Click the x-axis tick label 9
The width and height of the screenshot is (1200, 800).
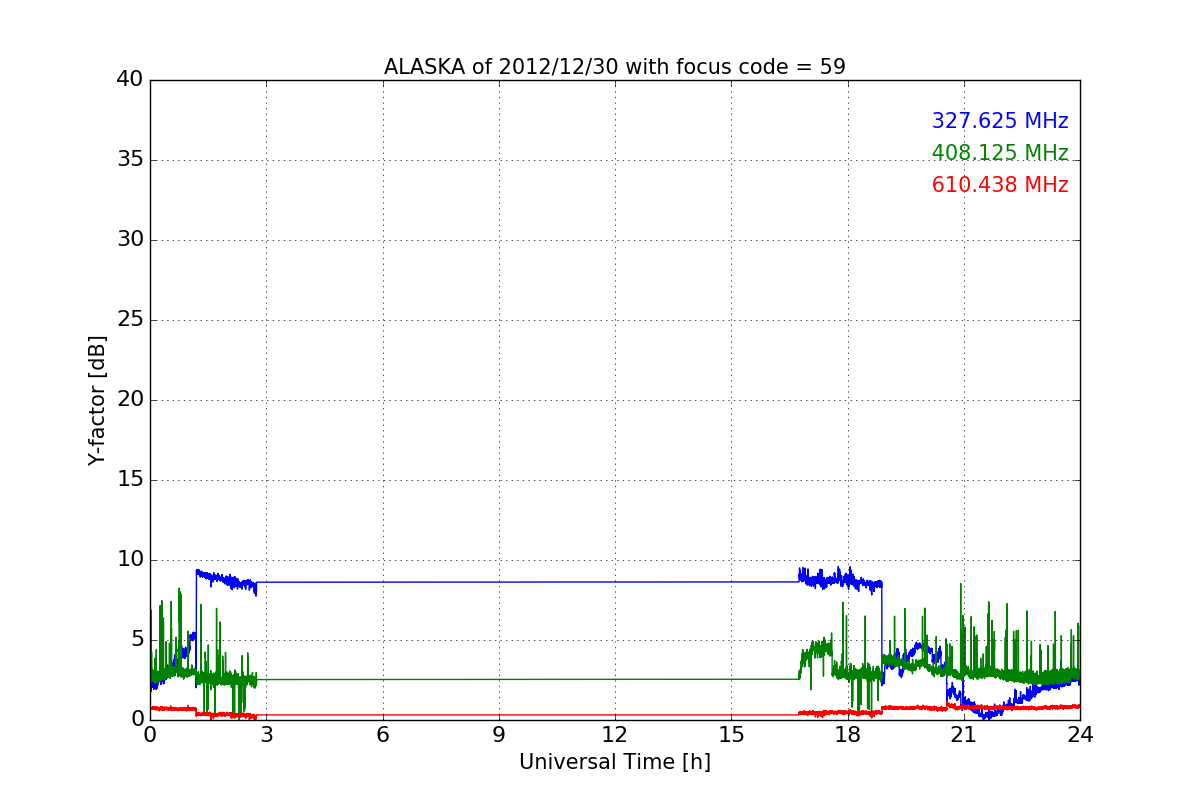[499, 735]
